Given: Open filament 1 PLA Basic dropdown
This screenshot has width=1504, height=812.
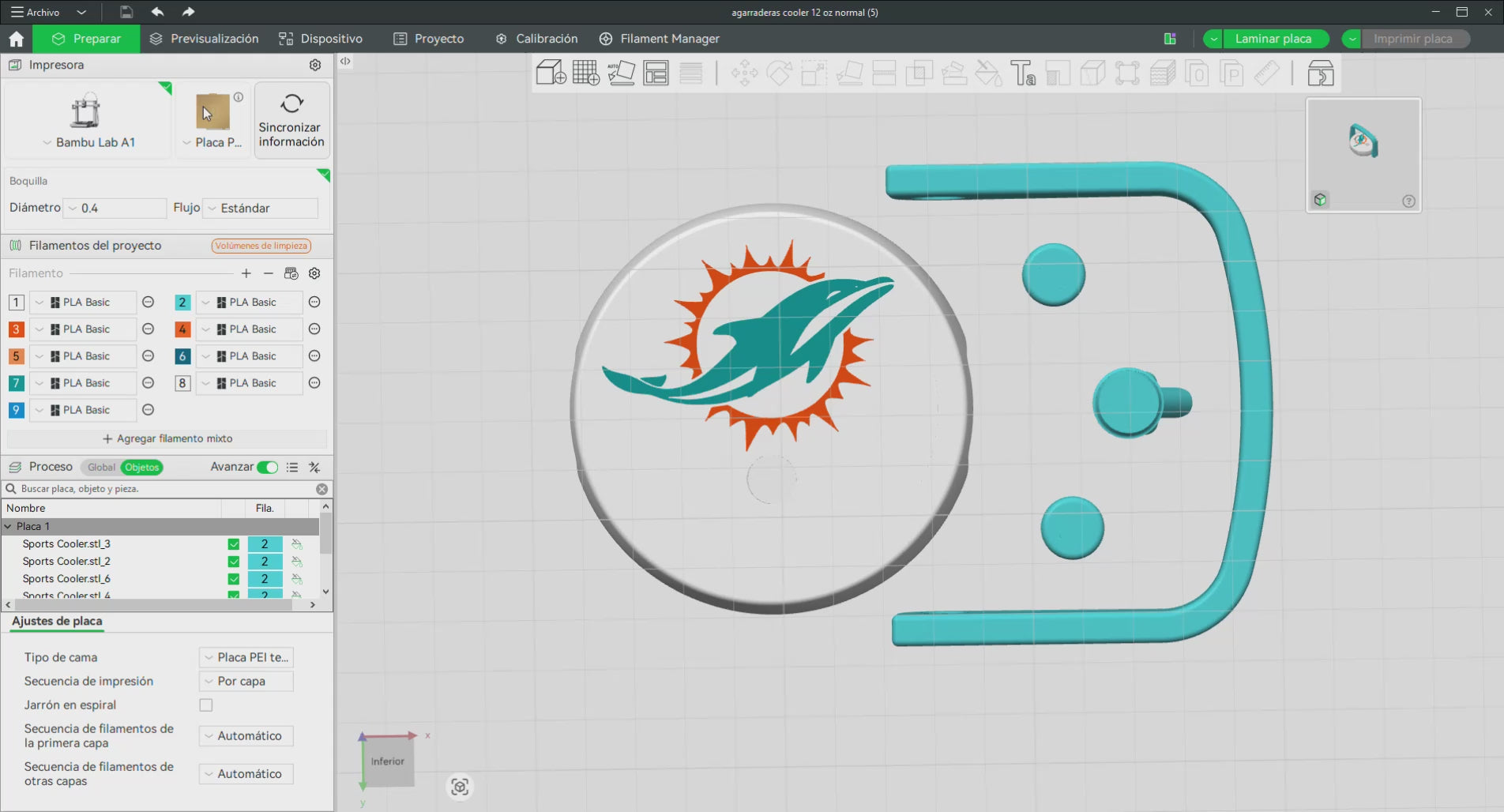Looking at the screenshot, I should click(x=83, y=303).
